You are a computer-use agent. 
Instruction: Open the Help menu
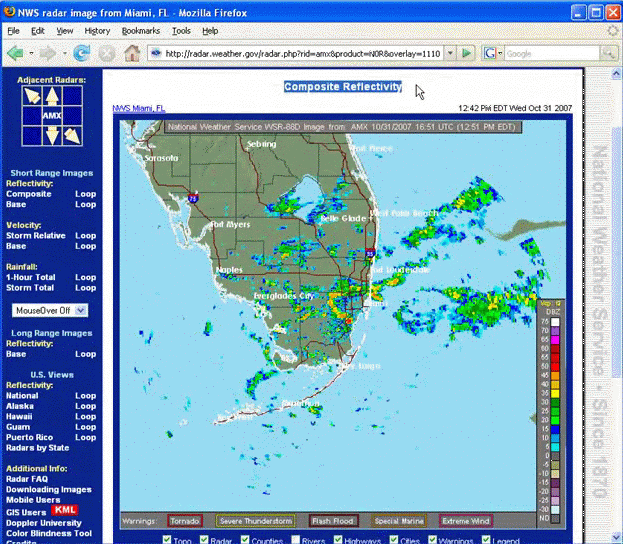pyautogui.click(x=210, y=31)
